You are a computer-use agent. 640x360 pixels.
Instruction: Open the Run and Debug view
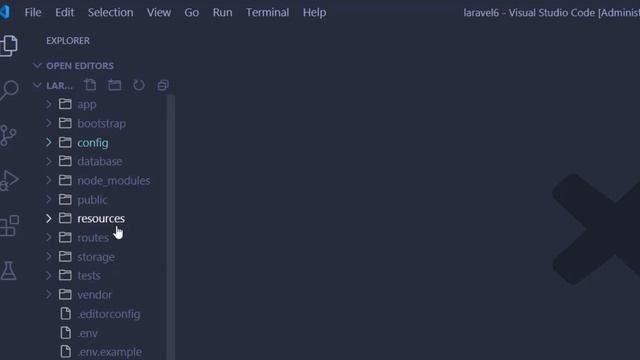coord(9,180)
